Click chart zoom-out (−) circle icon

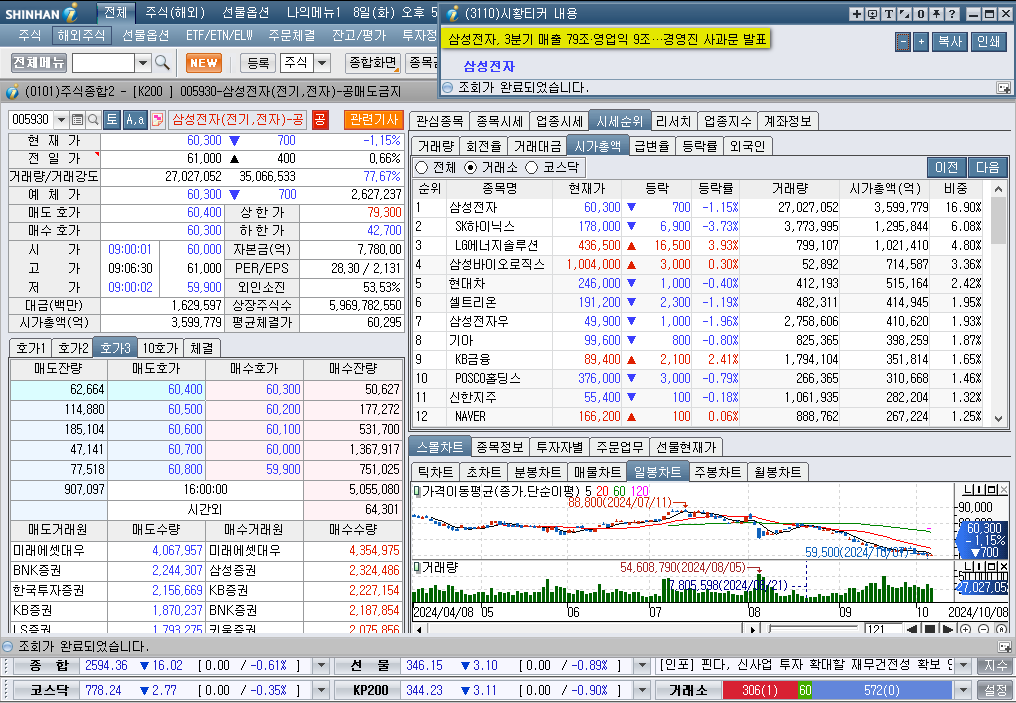click(984, 629)
